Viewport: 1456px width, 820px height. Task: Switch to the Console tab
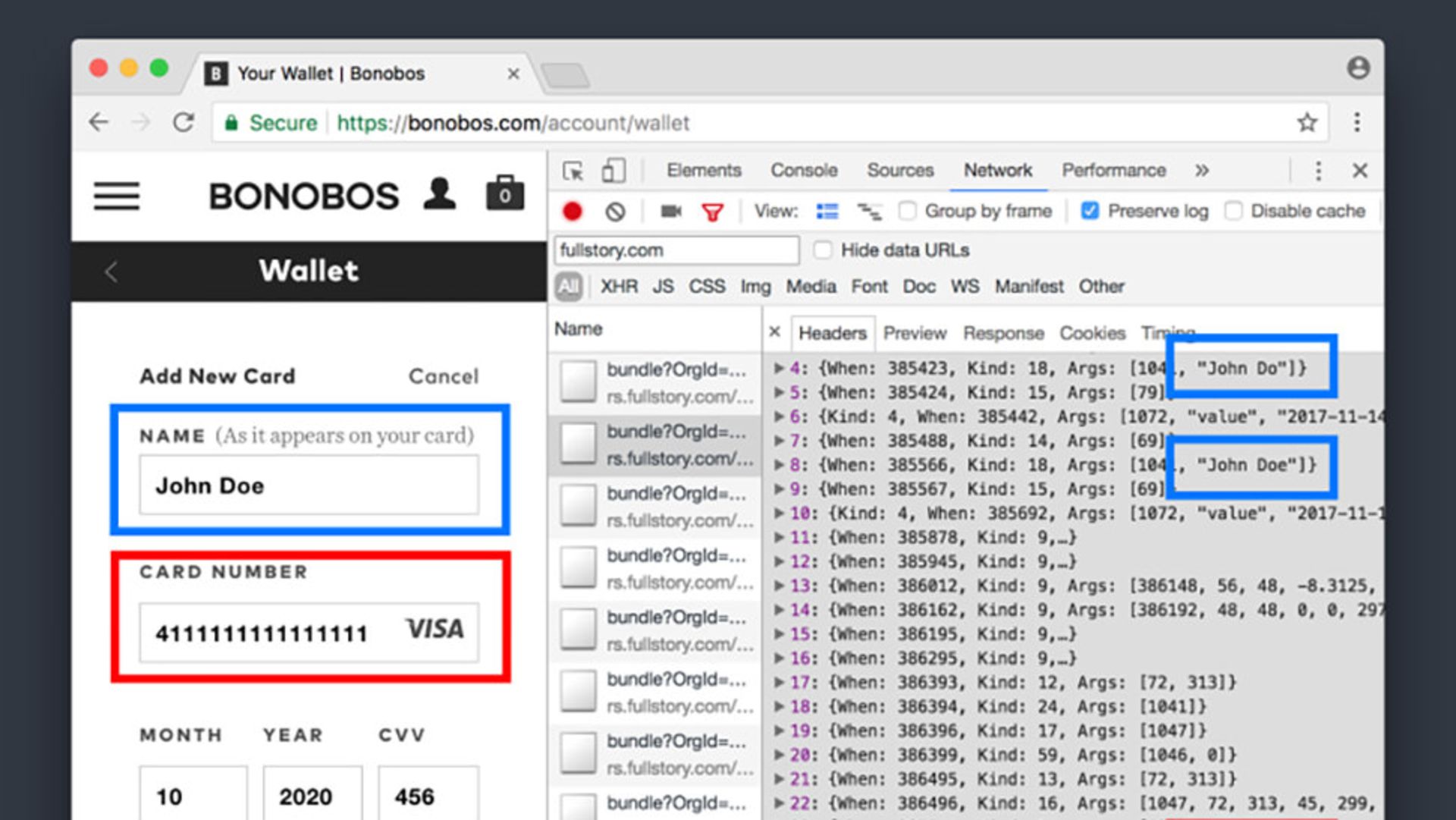point(804,171)
